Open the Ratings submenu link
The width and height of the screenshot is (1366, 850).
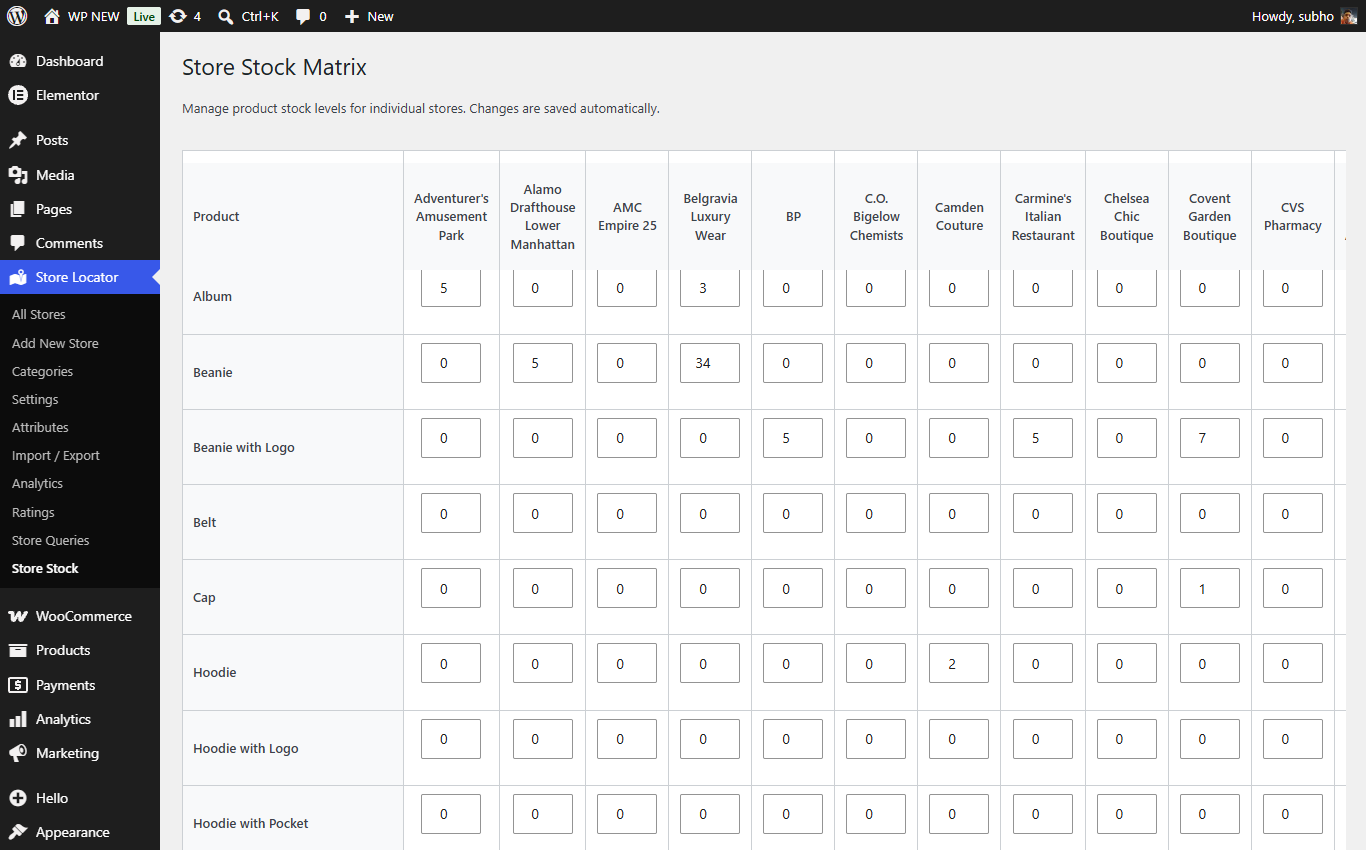point(33,512)
